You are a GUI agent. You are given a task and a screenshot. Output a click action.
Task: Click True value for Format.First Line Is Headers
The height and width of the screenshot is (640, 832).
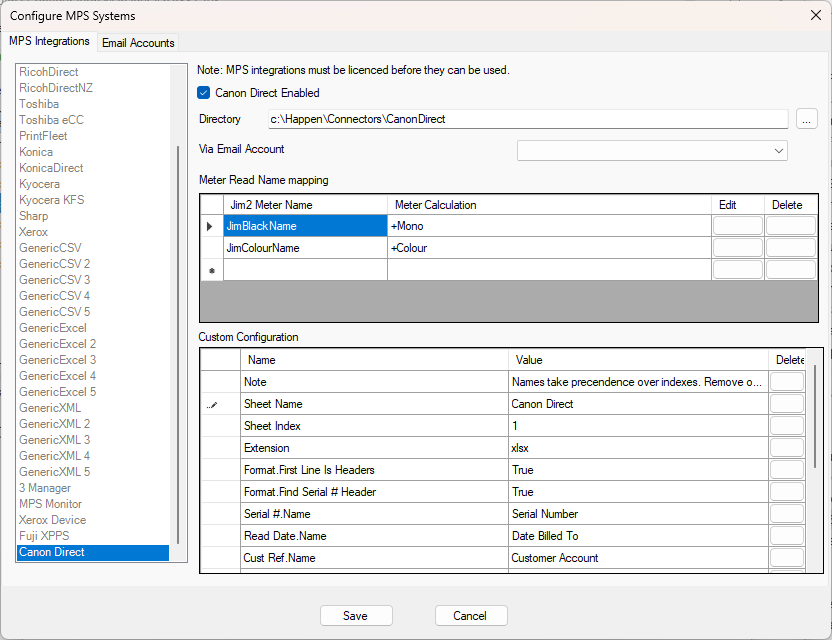638,470
